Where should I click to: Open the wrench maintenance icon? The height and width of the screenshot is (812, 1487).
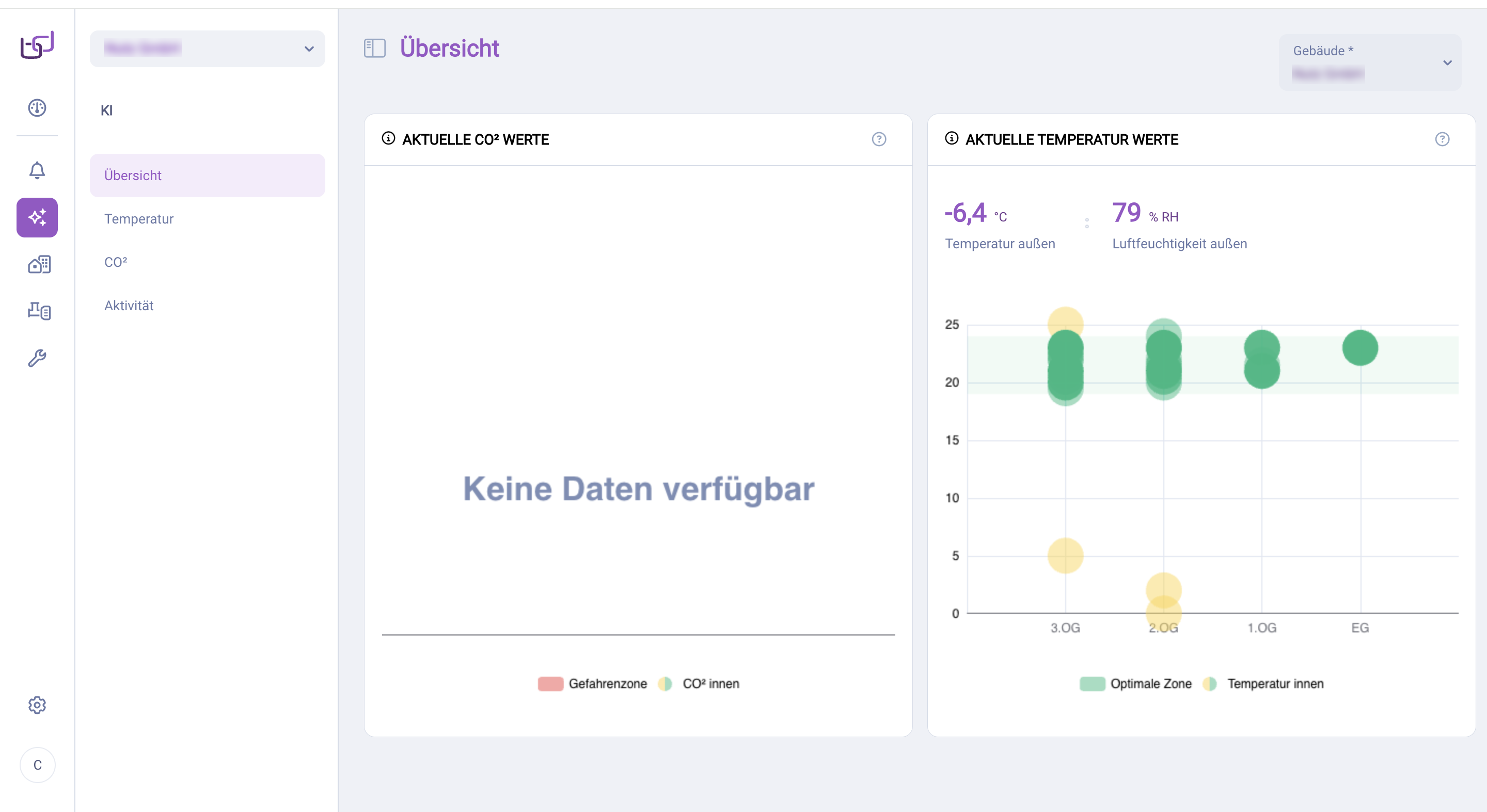(x=37, y=358)
